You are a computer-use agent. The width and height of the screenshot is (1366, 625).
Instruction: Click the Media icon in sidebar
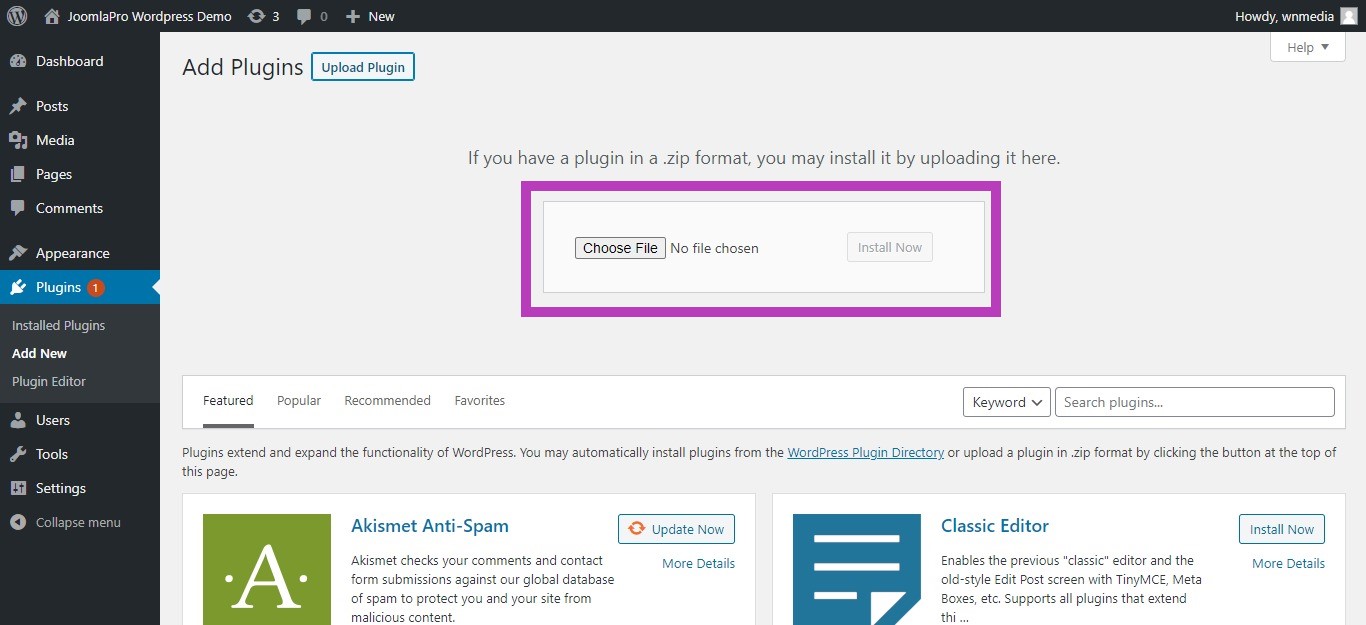click(18, 140)
